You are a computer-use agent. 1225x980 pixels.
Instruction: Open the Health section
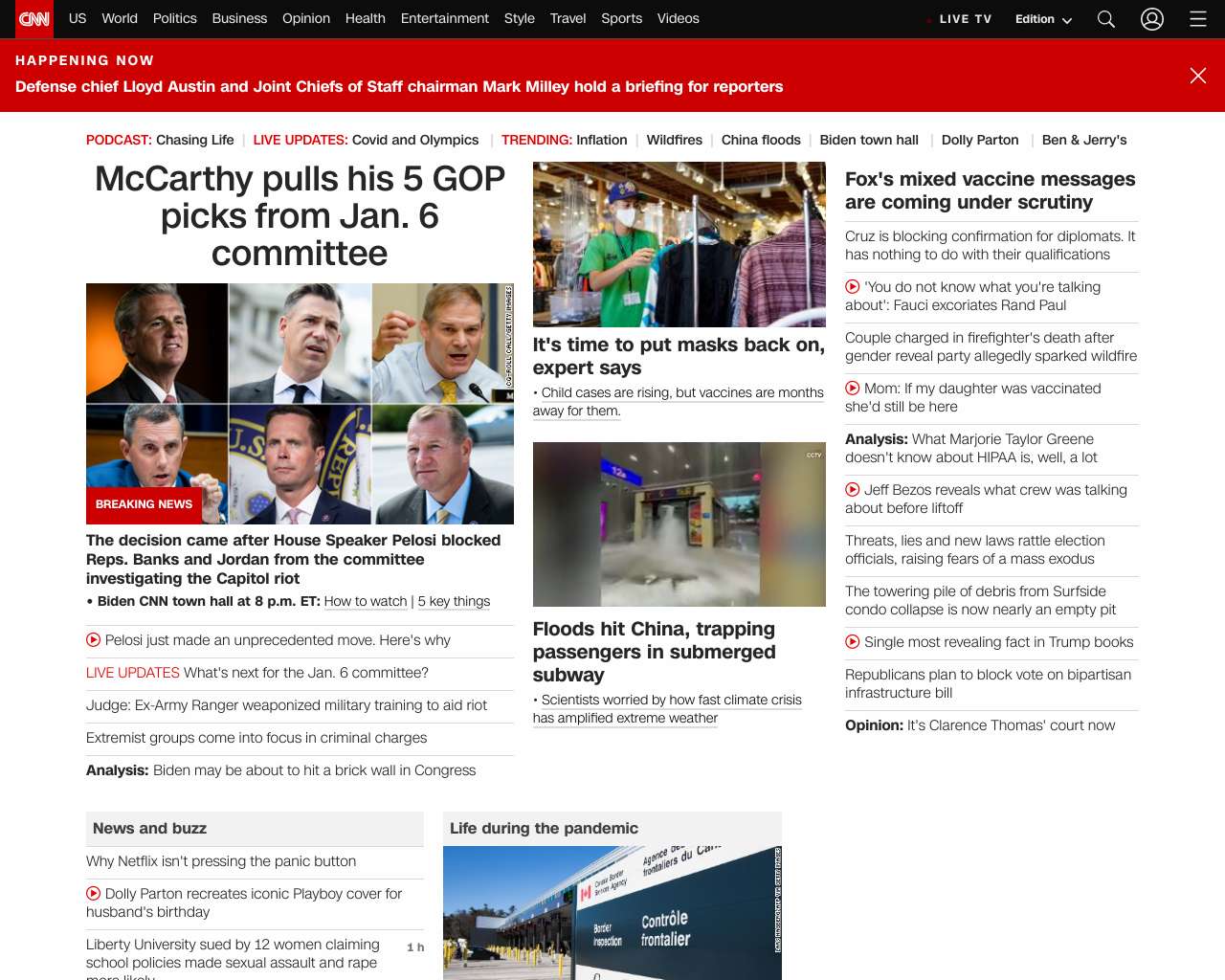[366, 18]
